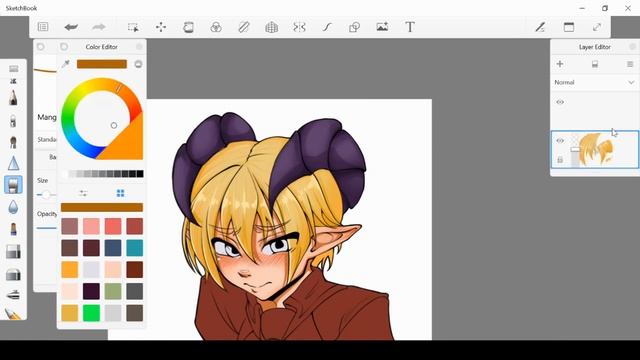The width and height of the screenshot is (640, 360).
Task: Pick the olive green swatch
Action: (113, 291)
